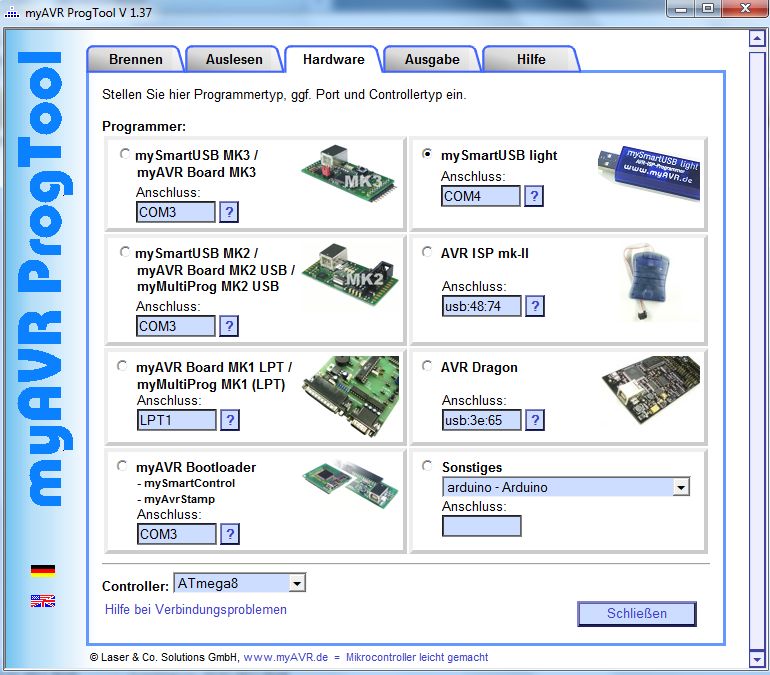Open the Controller ATmega8 dropdown
The height and width of the screenshot is (675, 770).
[240, 583]
